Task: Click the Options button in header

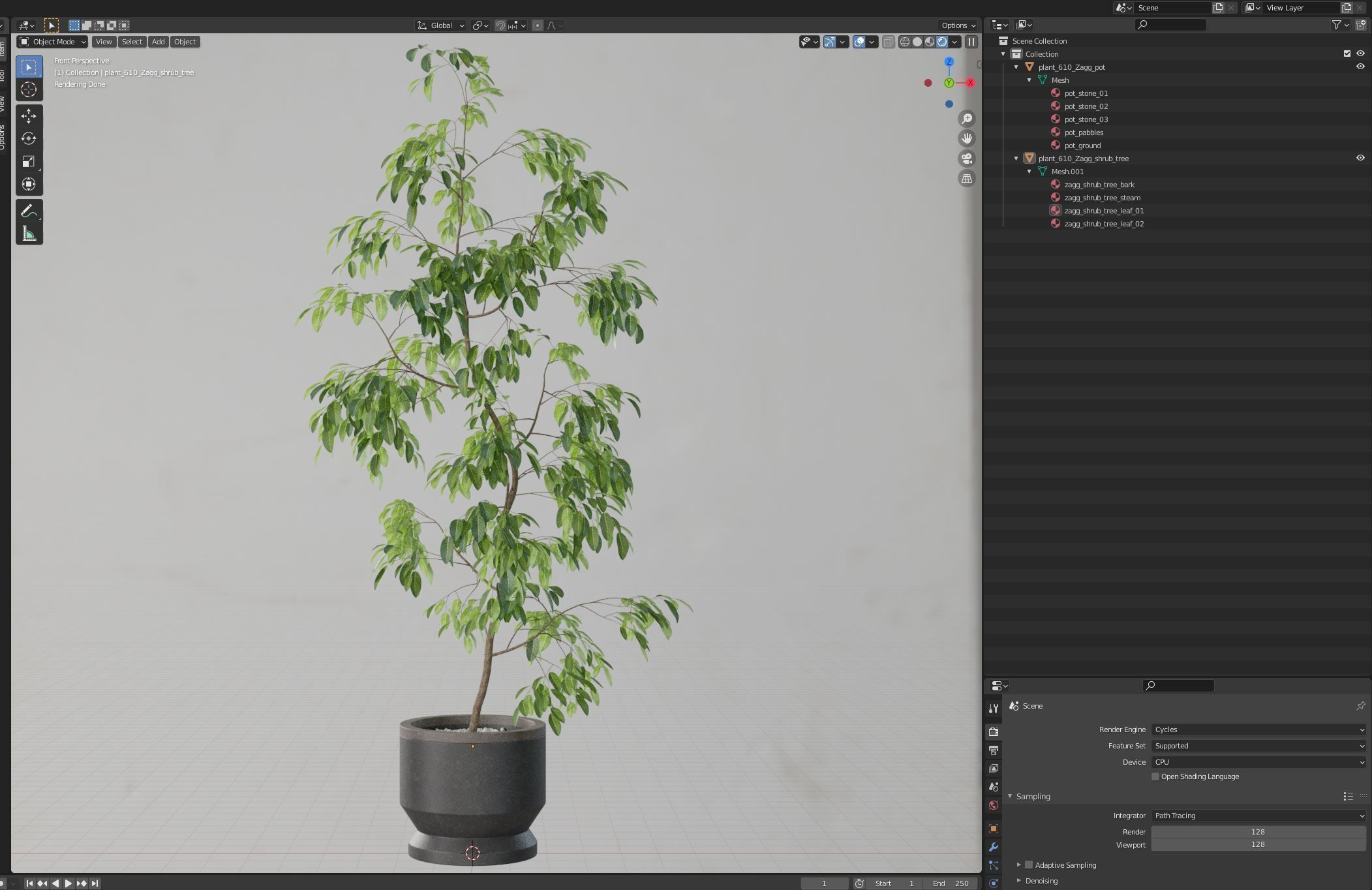Action: [958, 25]
